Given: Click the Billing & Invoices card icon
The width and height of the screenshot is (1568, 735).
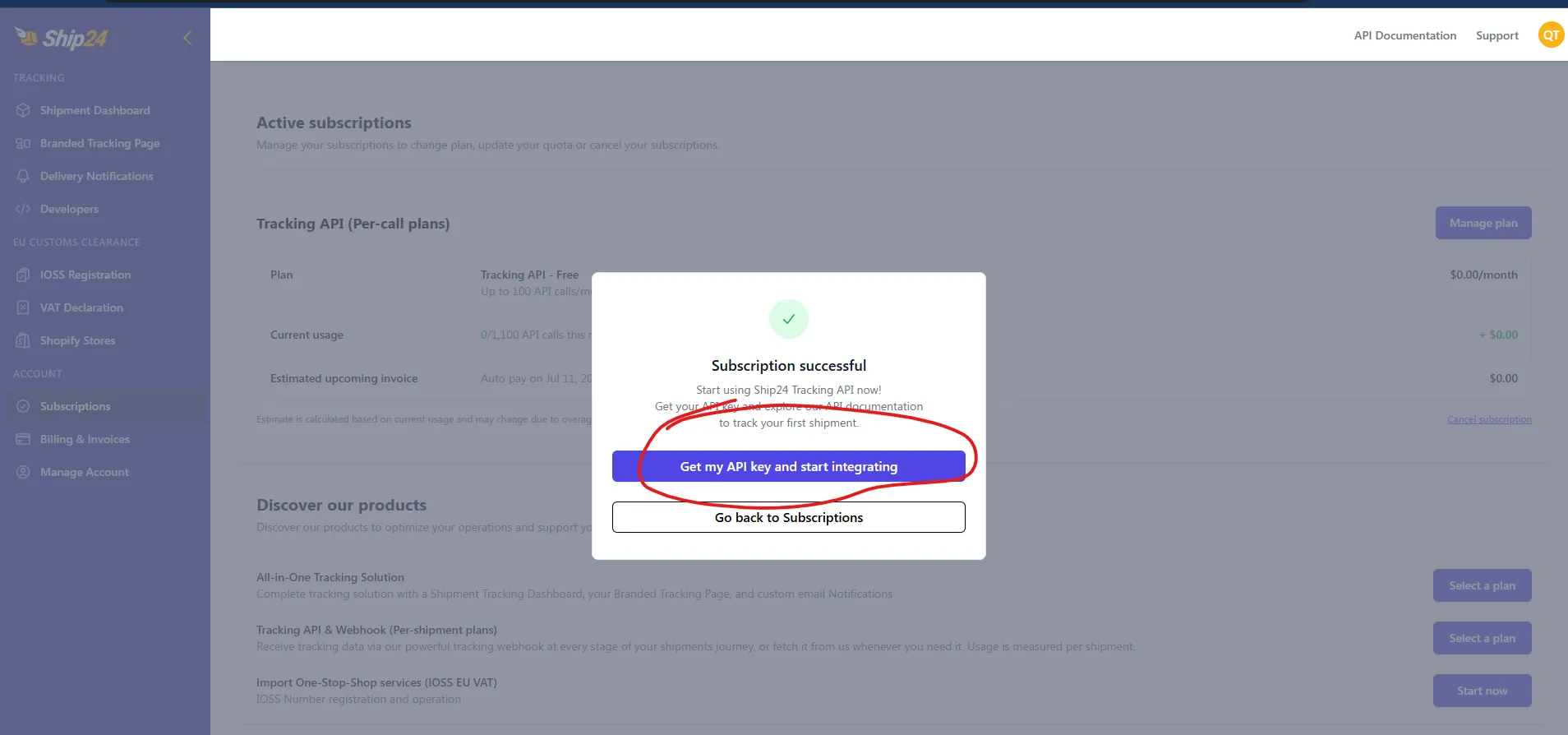Looking at the screenshot, I should click(x=23, y=439).
